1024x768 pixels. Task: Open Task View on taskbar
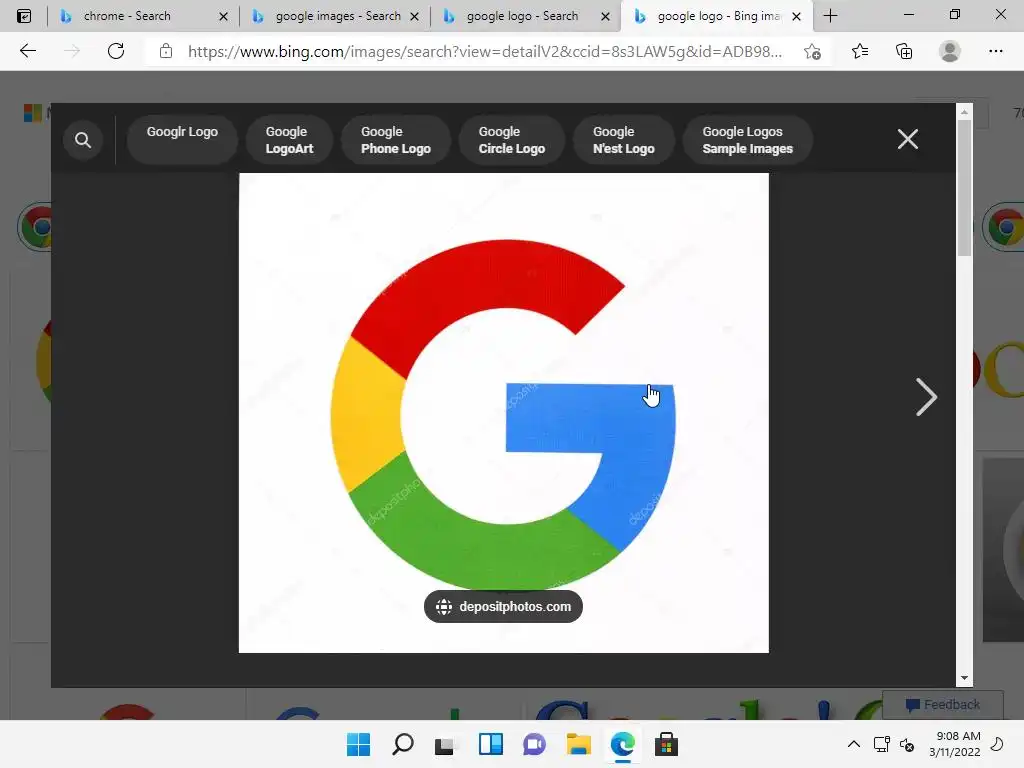[x=445, y=744]
